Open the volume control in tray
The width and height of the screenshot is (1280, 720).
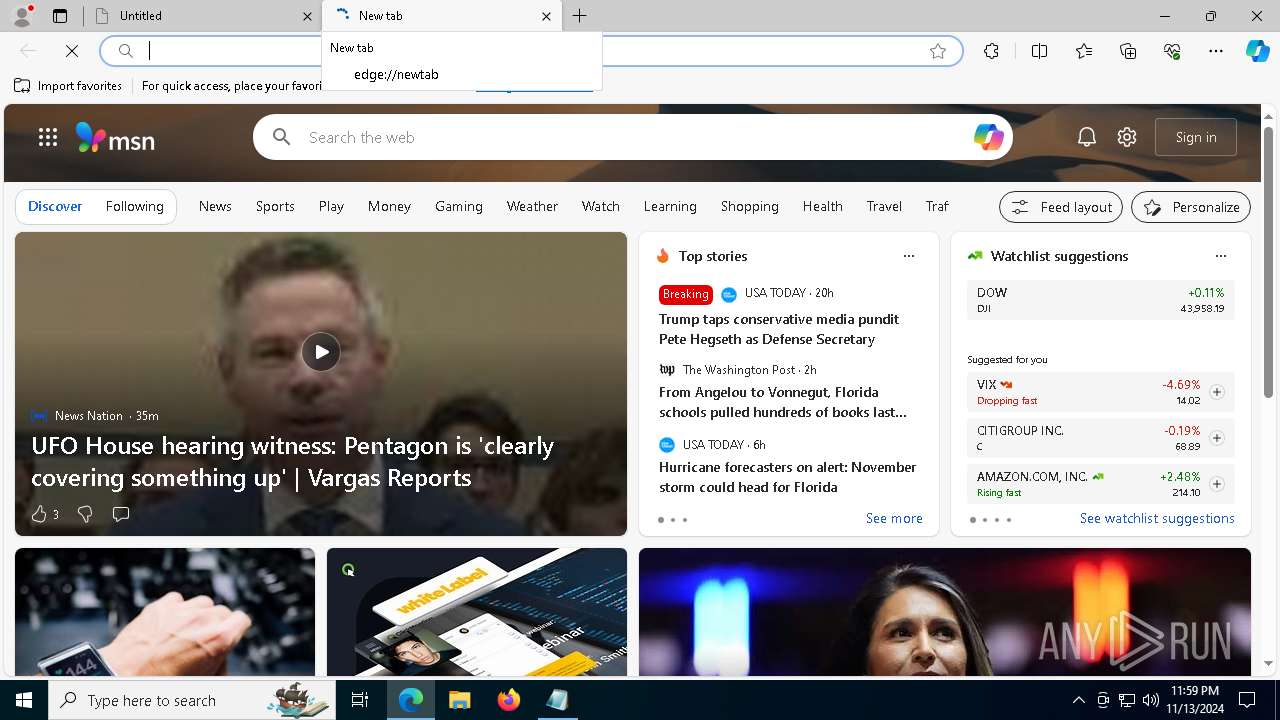point(1151,700)
